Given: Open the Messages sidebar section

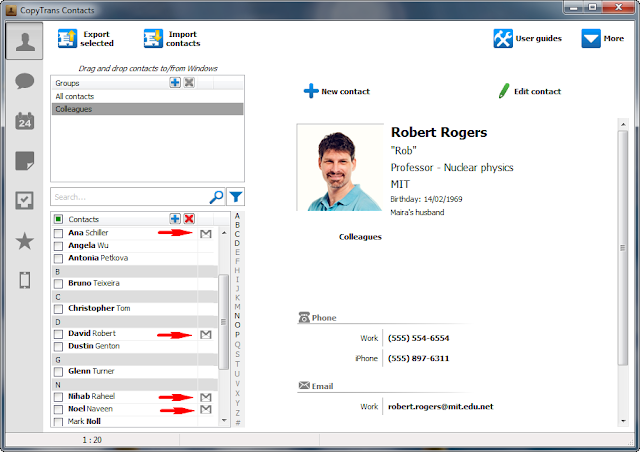Looking at the screenshot, I should pos(24,81).
